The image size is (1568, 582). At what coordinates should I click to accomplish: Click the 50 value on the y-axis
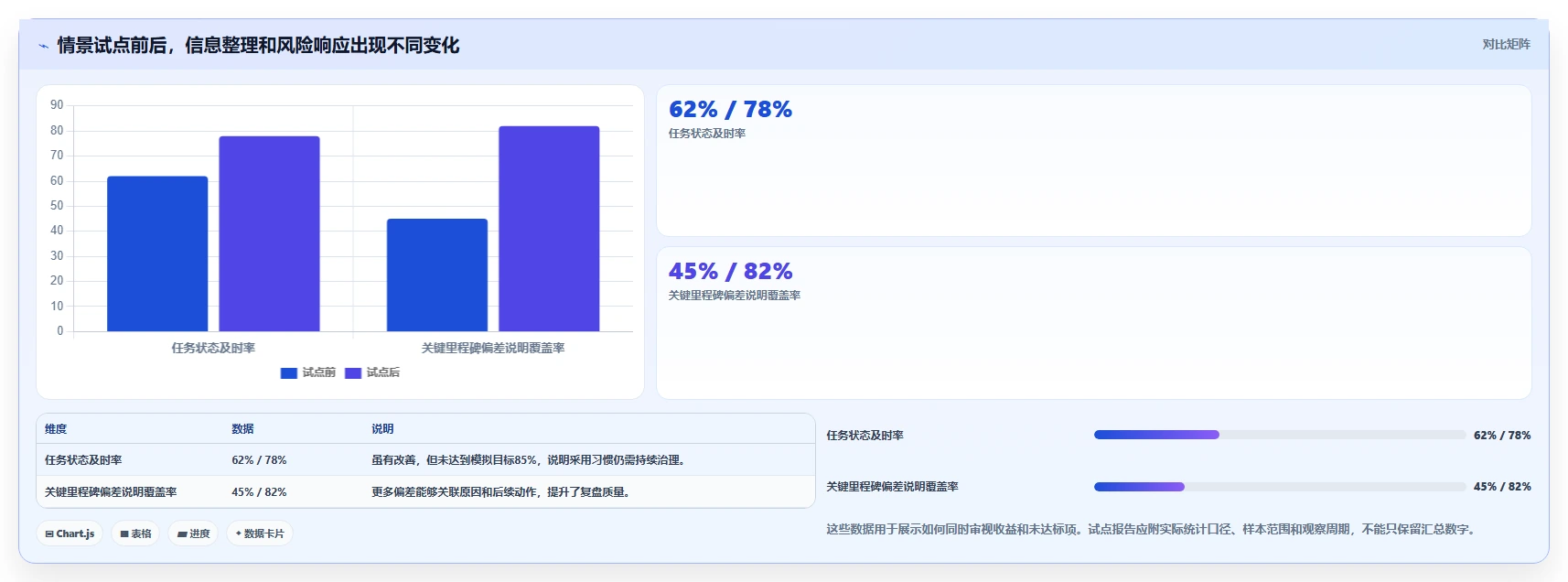point(57,206)
